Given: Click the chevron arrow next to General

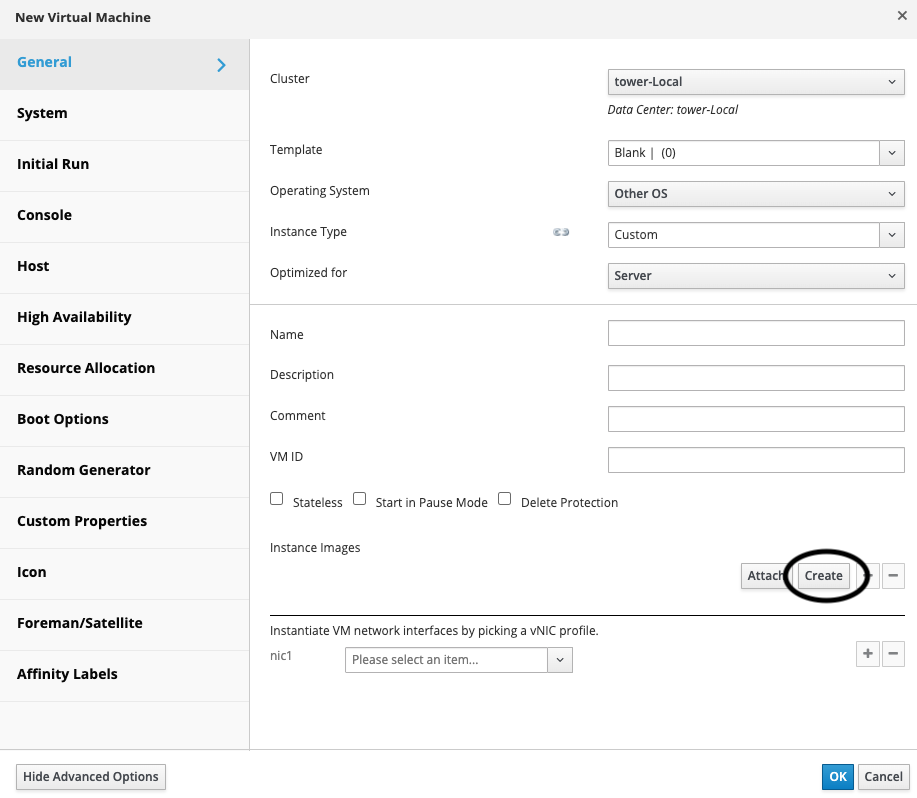Looking at the screenshot, I should click(x=221, y=65).
